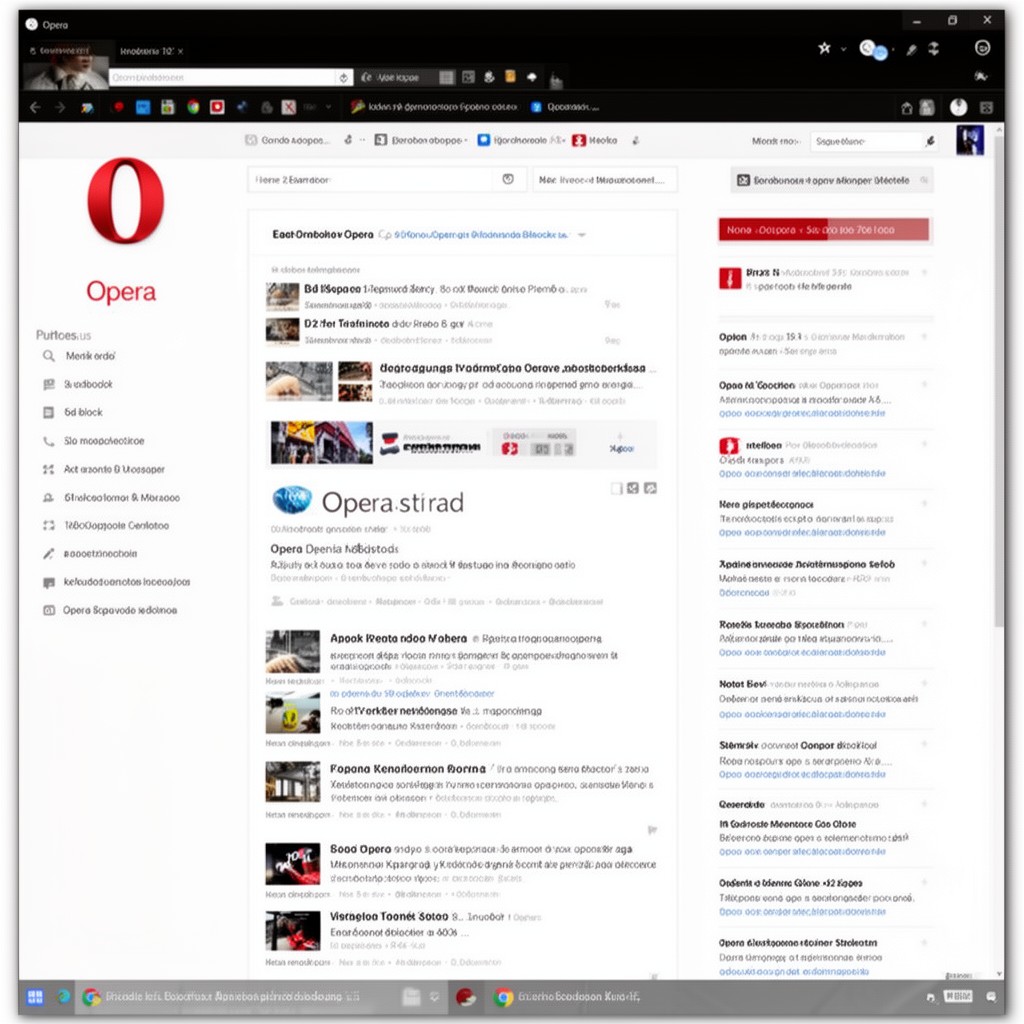Open the red Opera icon on the taskbar
The height and width of the screenshot is (1024, 1024).
[465, 997]
